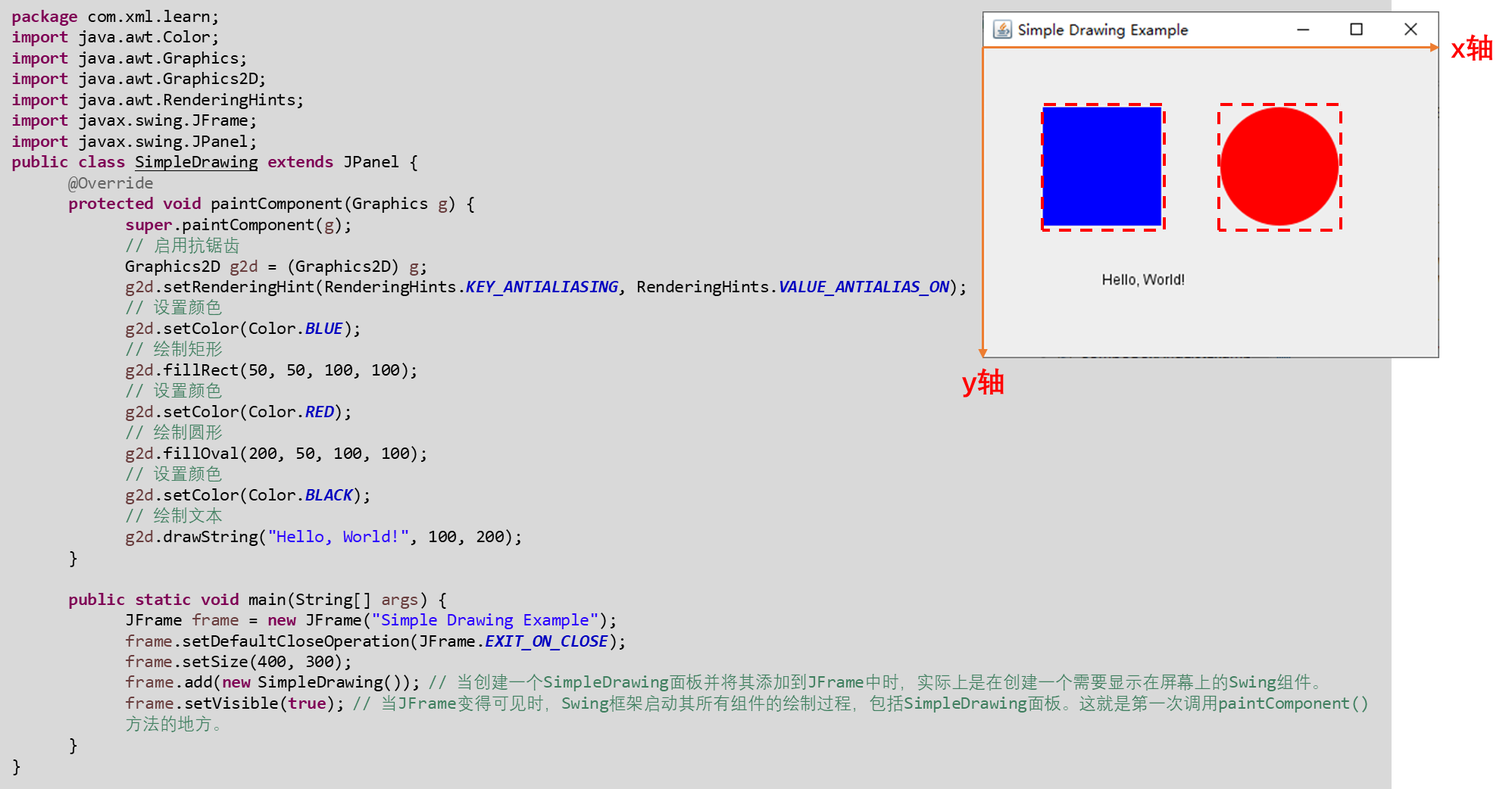Click the paintComponent method declaration
This screenshot has width=1512, height=789.
pos(272,204)
